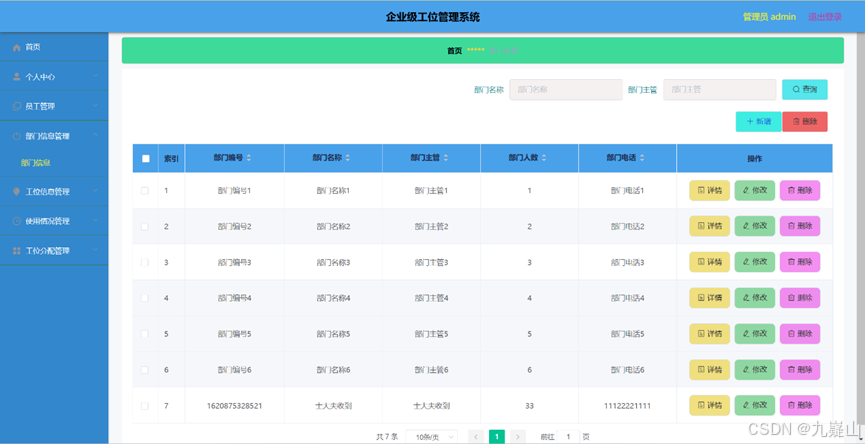865x444 pixels.
Task: Check the checkbox for row 4
Action: [x=145, y=298]
